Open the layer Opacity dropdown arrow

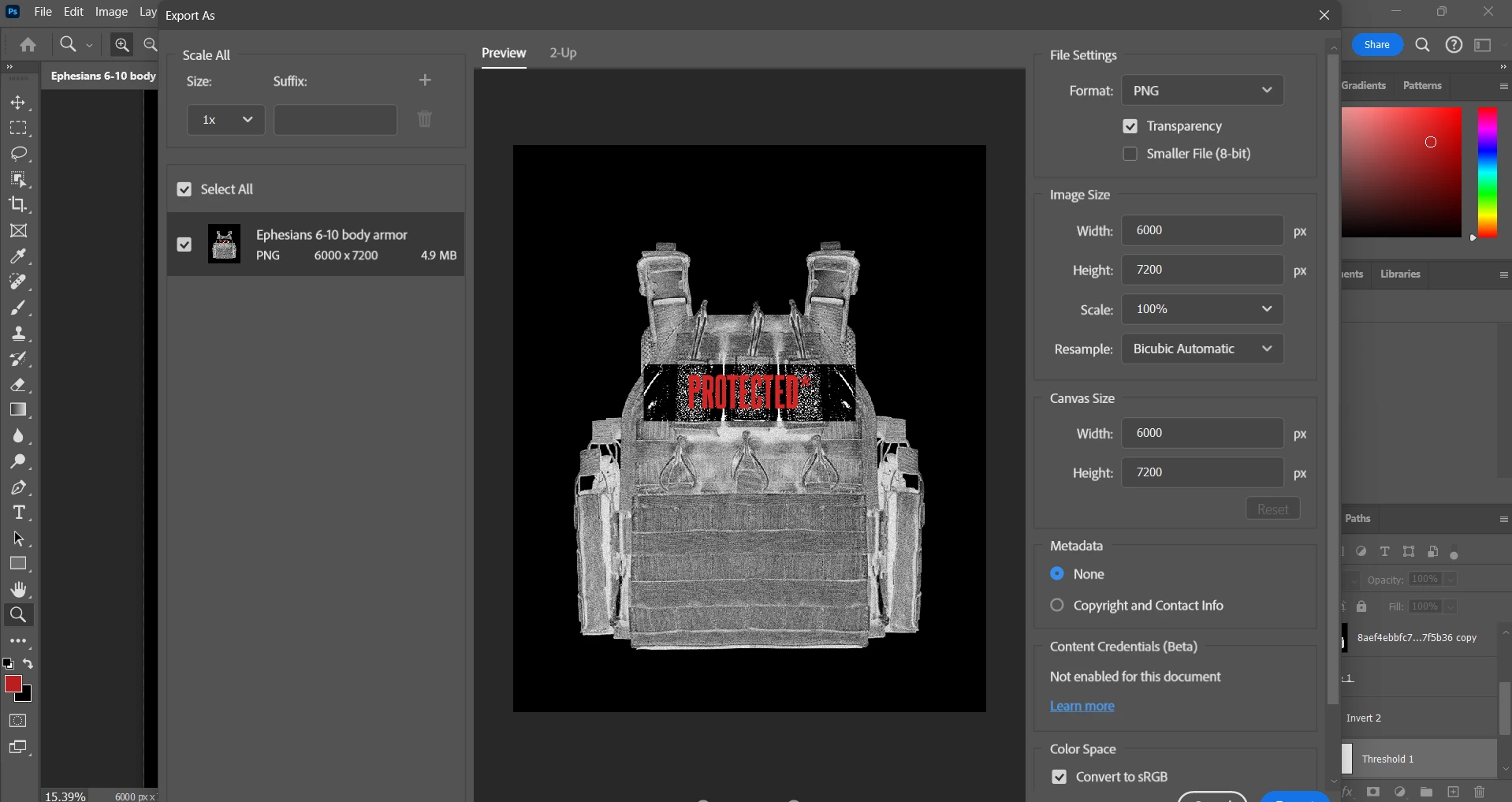point(1451,580)
